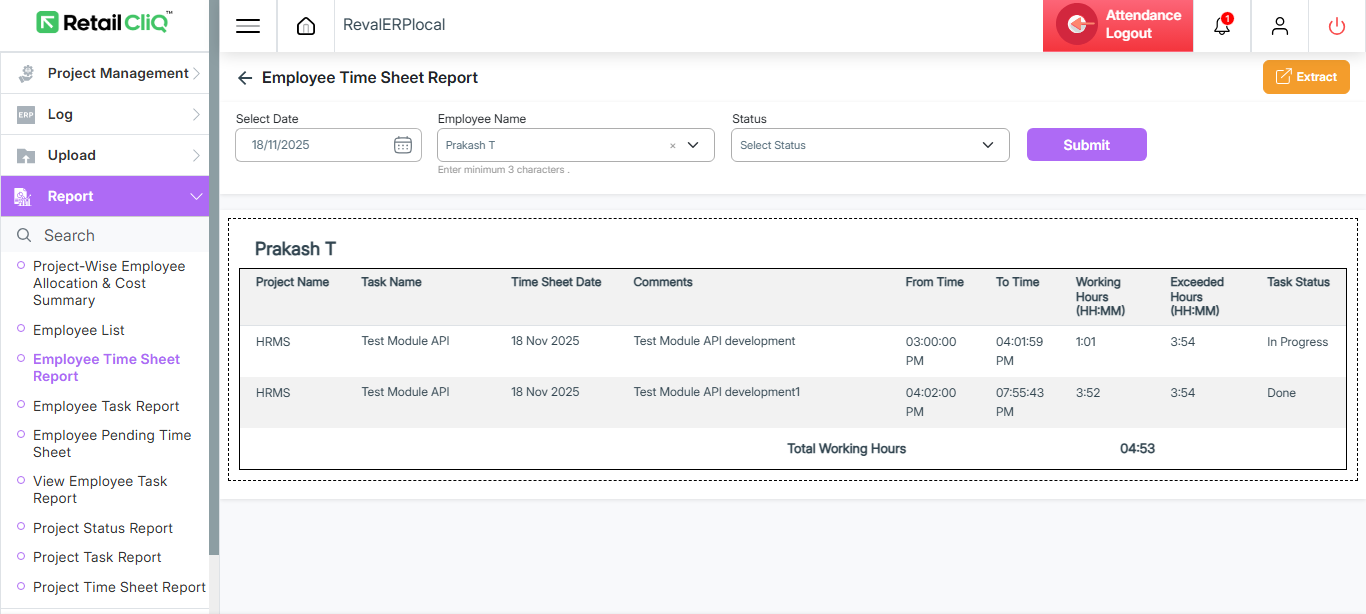Open the calendar picker icon
The height and width of the screenshot is (614, 1366).
pyautogui.click(x=403, y=145)
